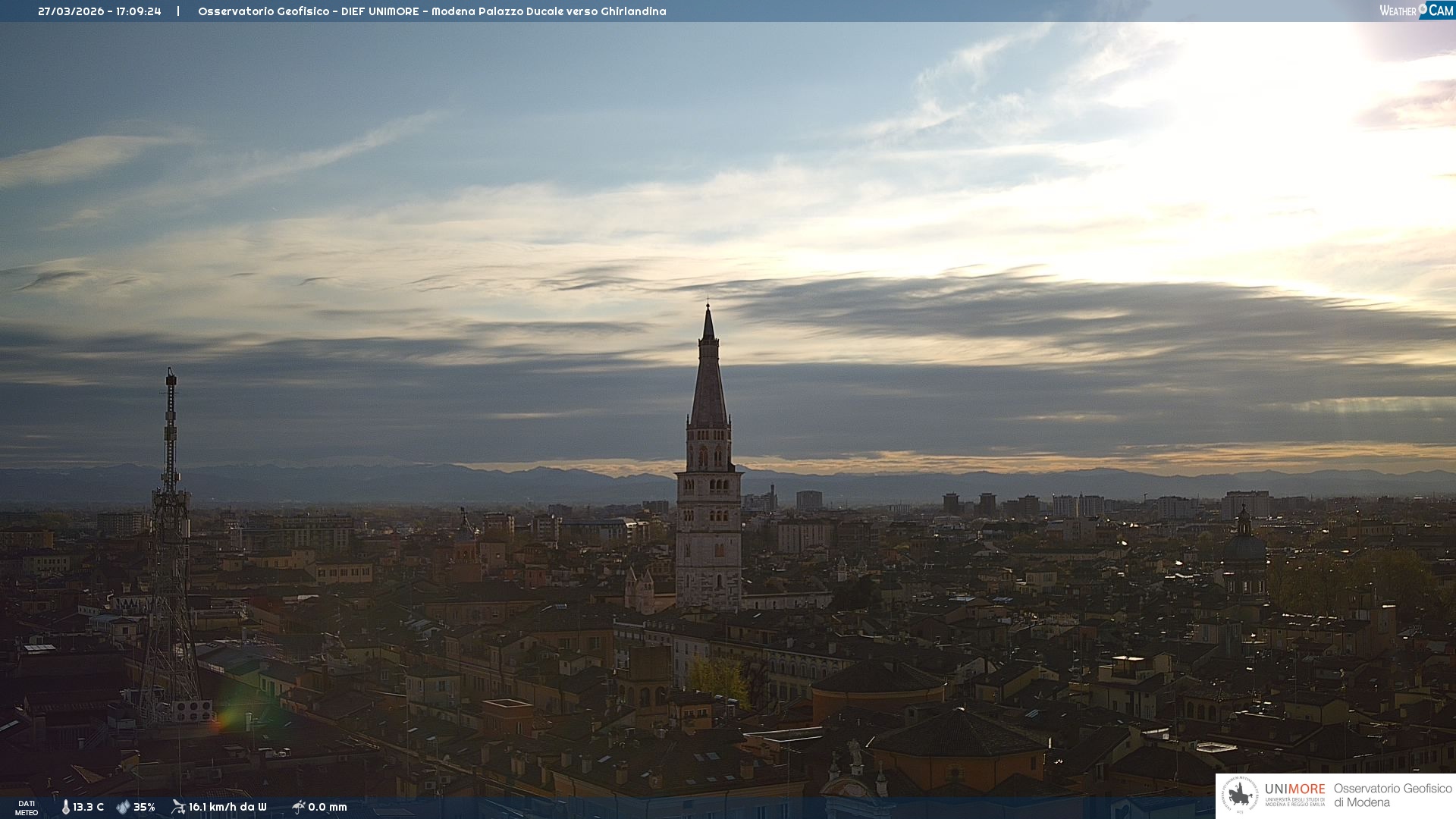Screen dimensions: 1456x819
Task: Click the 17:09:24 time stamp
Action: coord(139,11)
